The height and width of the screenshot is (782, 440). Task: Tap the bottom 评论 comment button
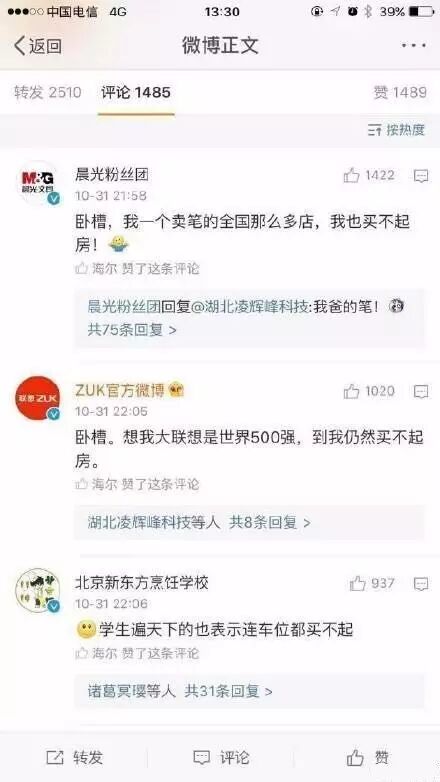click(x=220, y=758)
